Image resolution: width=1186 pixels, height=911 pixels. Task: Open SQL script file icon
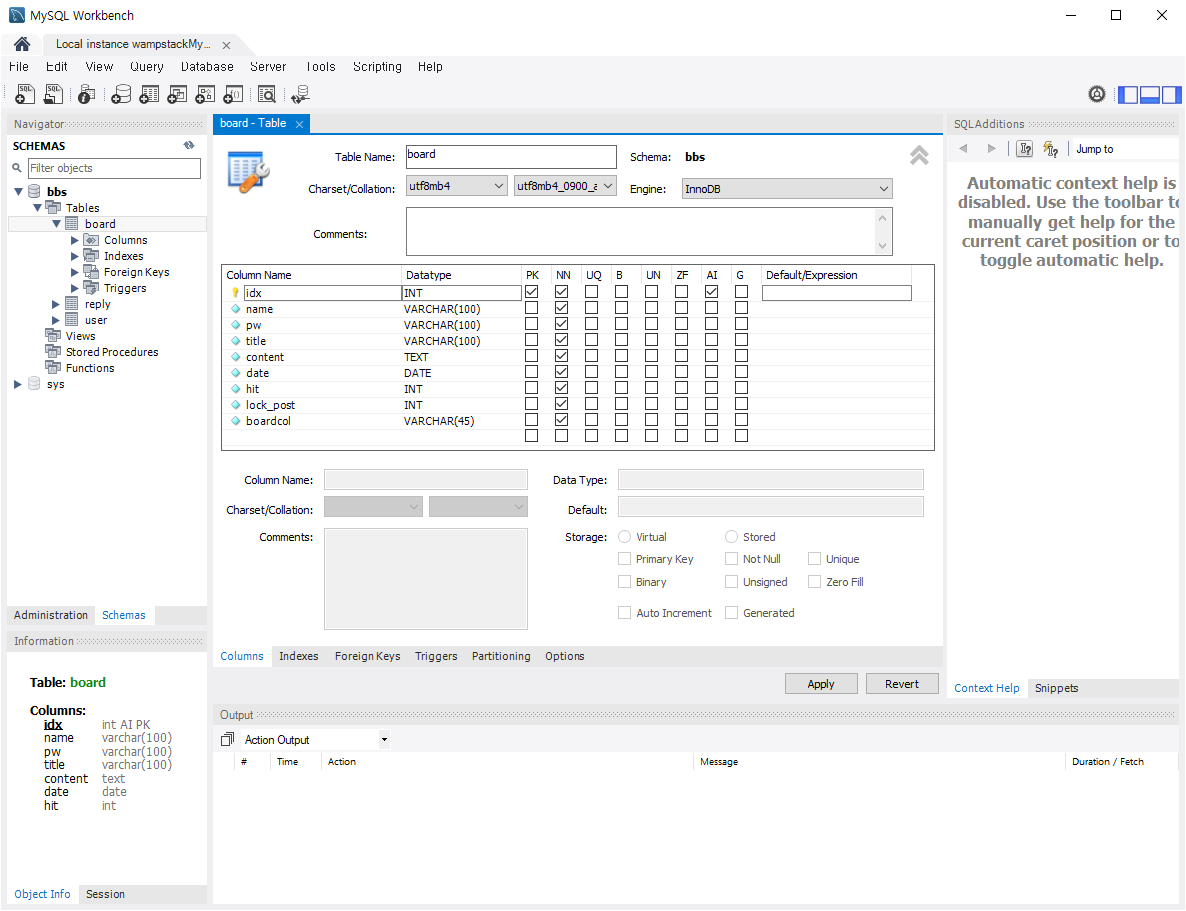pyautogui.click(x=53, y=94)
